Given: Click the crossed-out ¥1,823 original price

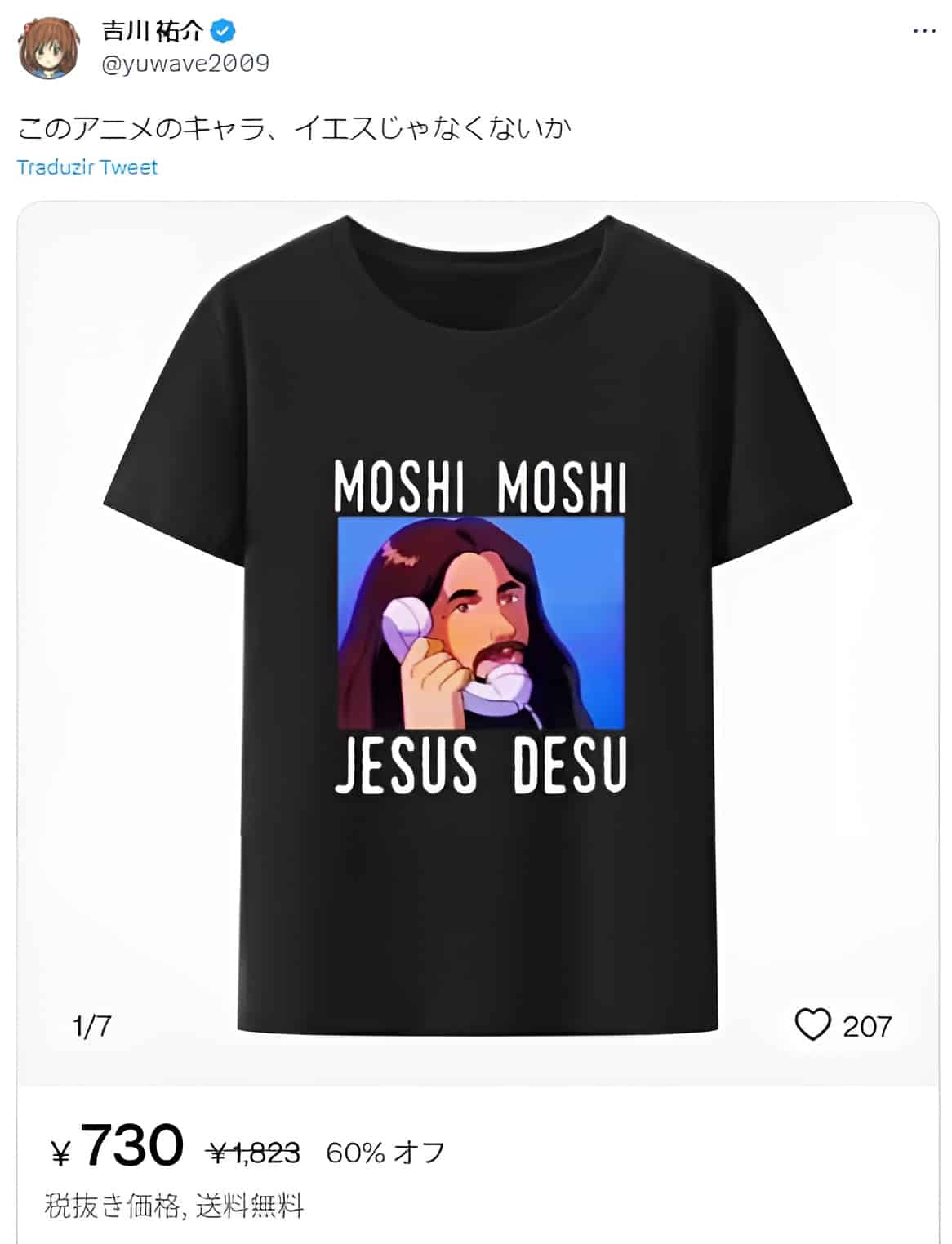Looking at the screenshot, I should [255, 1153].
